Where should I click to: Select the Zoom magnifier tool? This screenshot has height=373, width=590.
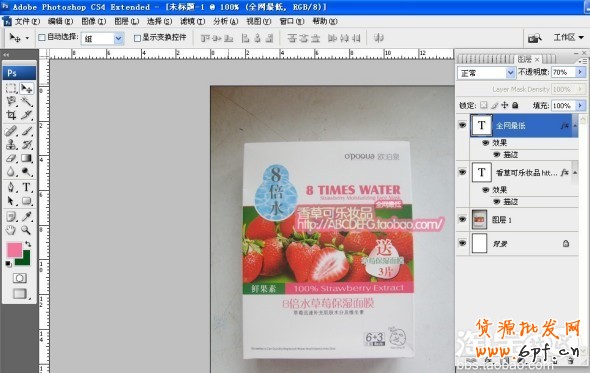26,230
